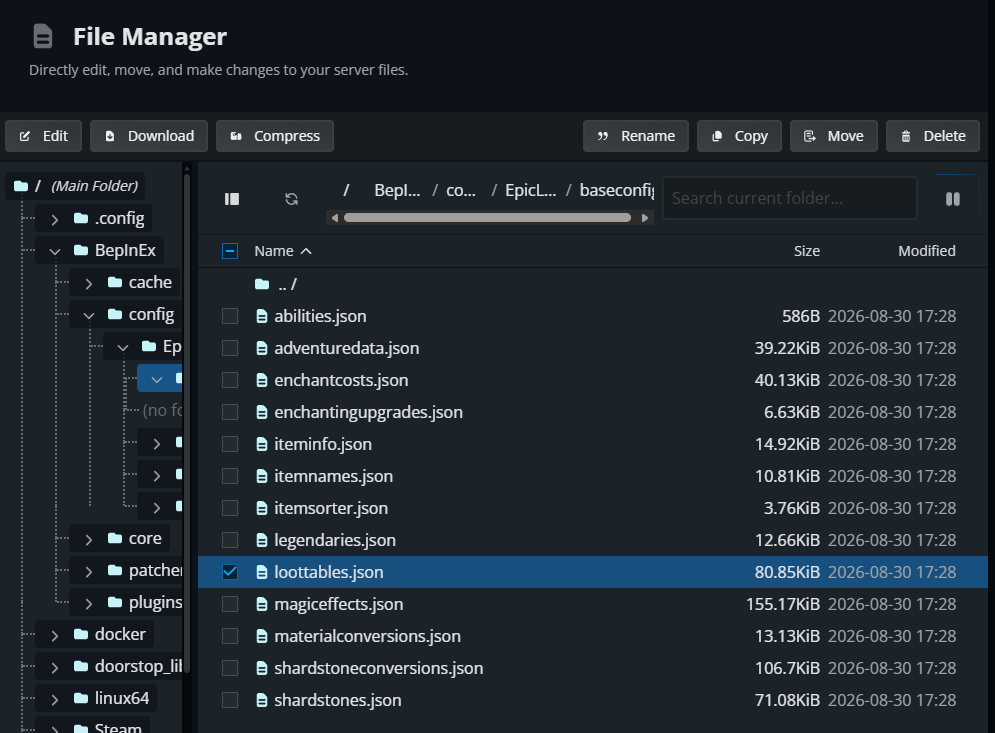Click the docker folder icon in the tree
Image resolution: width=995 pixels, height=733 pixels.
pos(81,634)
